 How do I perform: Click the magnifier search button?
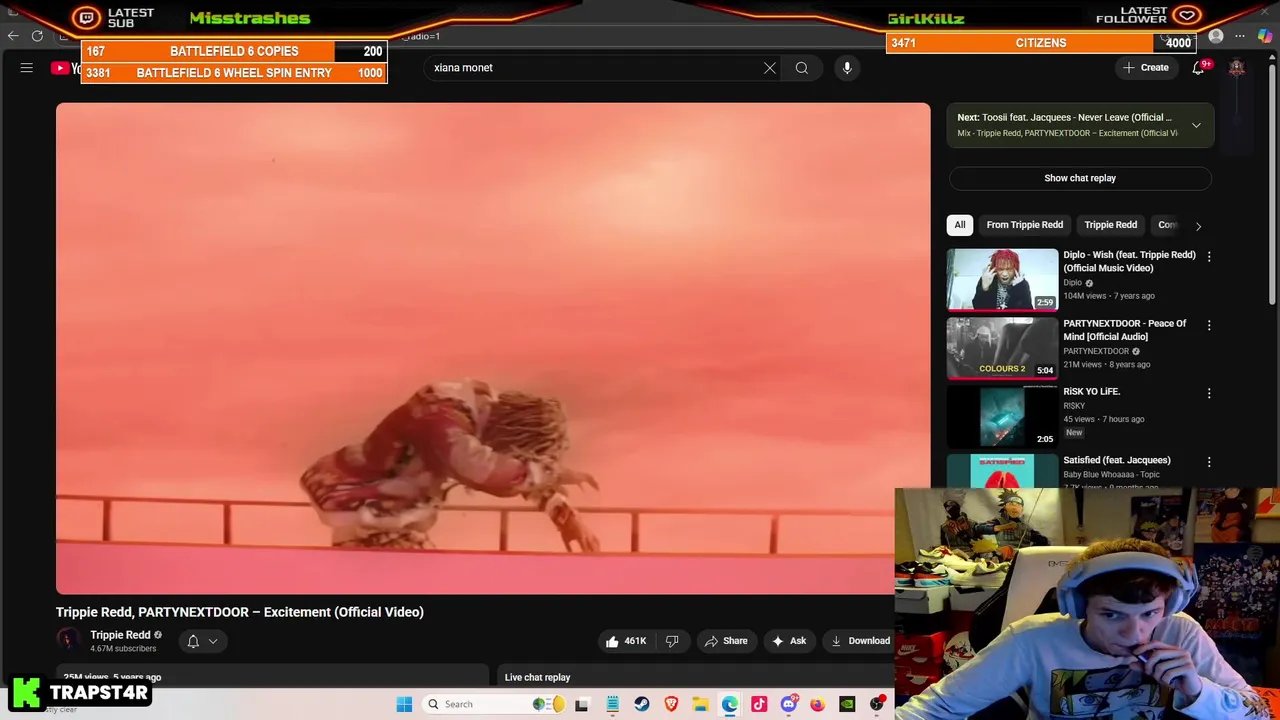(802, 68)
